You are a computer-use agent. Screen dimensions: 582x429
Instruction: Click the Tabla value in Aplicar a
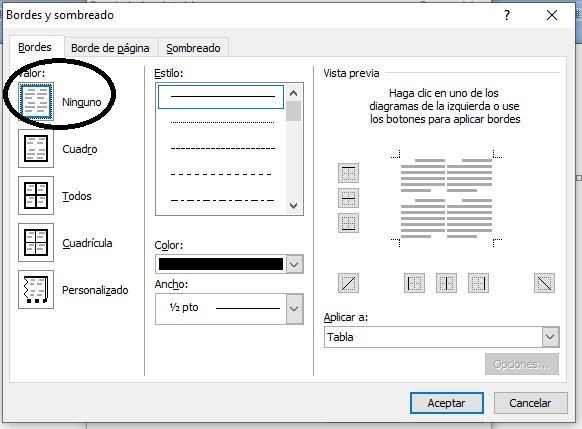pos(340,337)
